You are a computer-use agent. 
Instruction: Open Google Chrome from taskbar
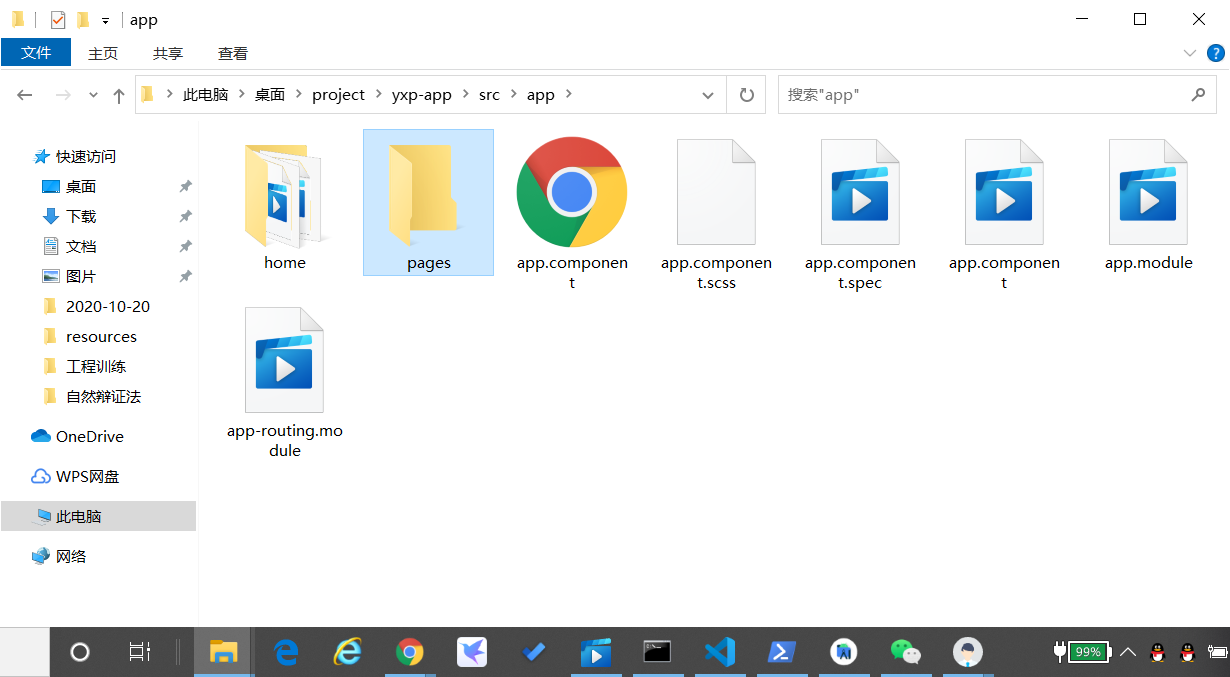409,652
